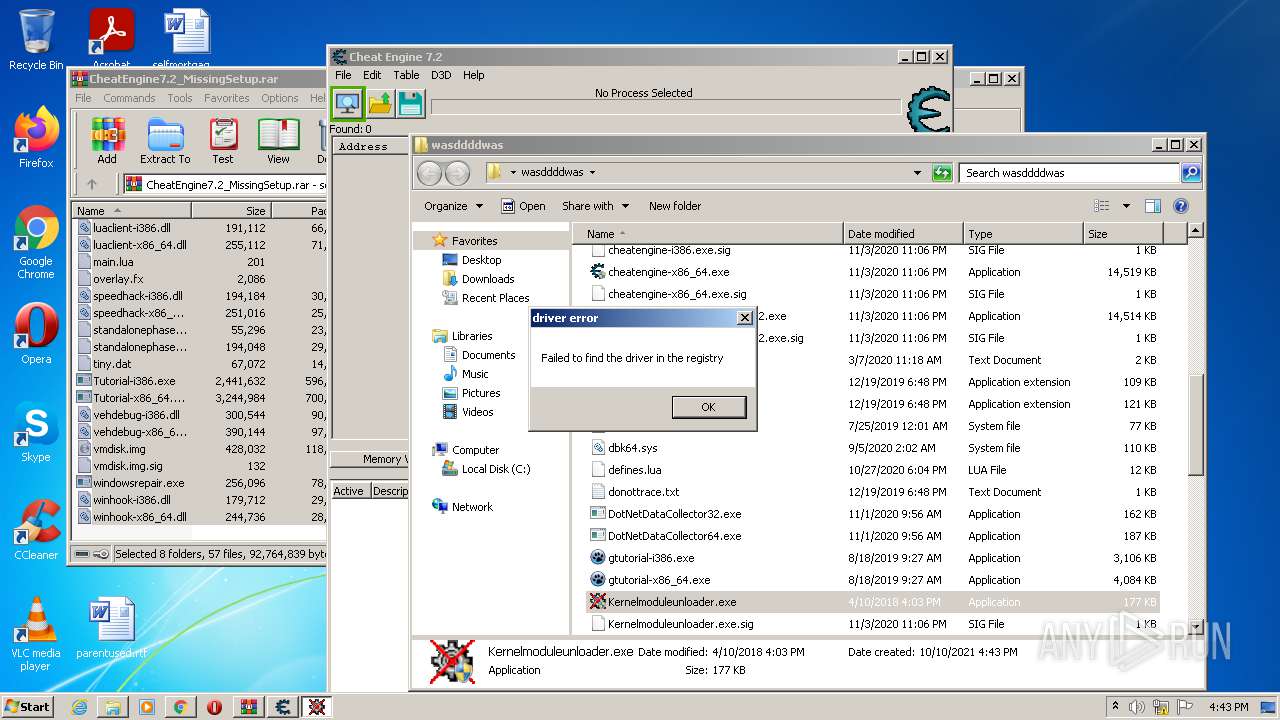1280x720 pixels.
Task: Sort Explorer by Type column
Action: pyautogui.click(x=1023, y=234)
